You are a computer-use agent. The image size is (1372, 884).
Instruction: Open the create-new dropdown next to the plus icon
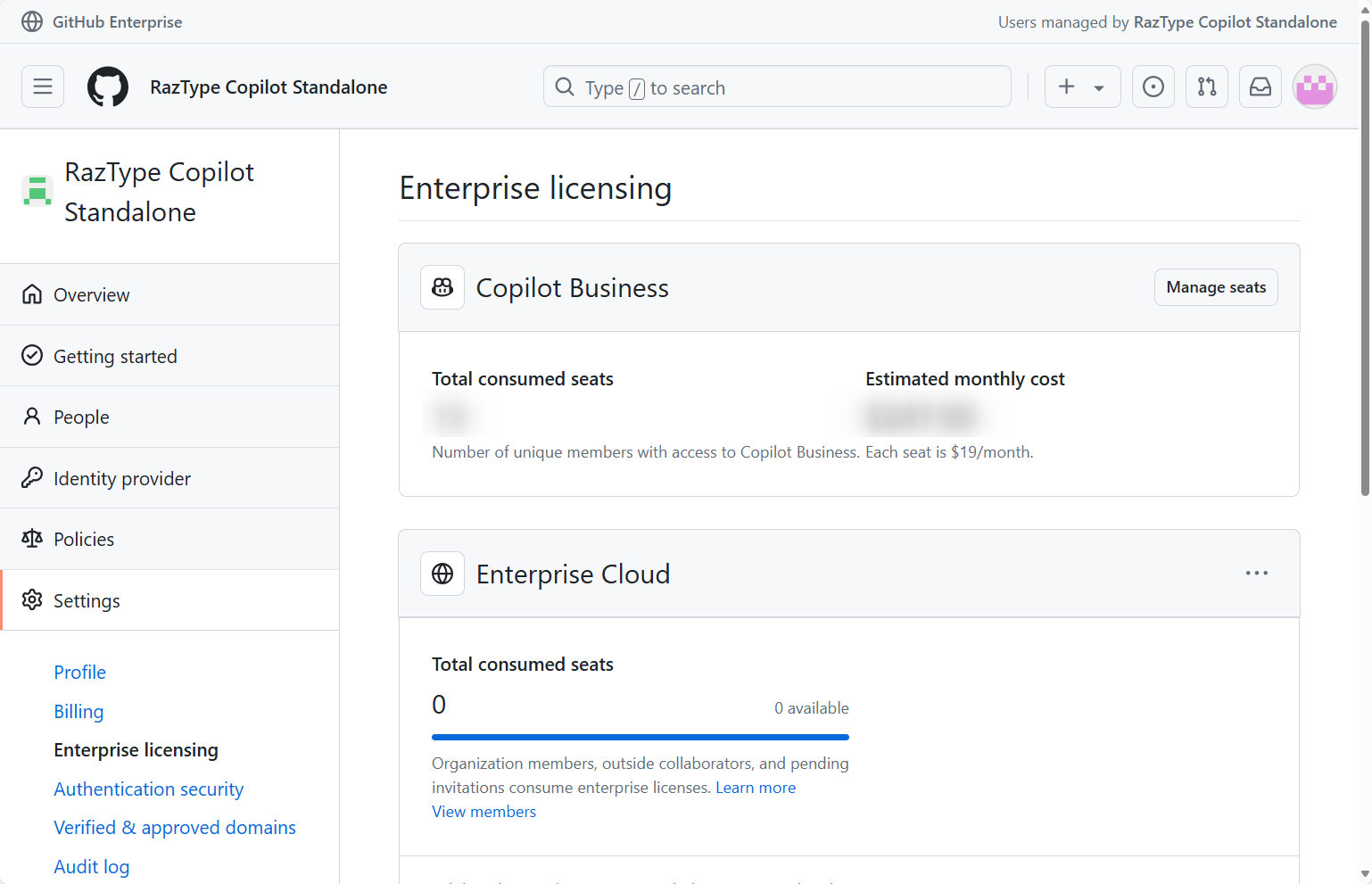(1097, 87)
